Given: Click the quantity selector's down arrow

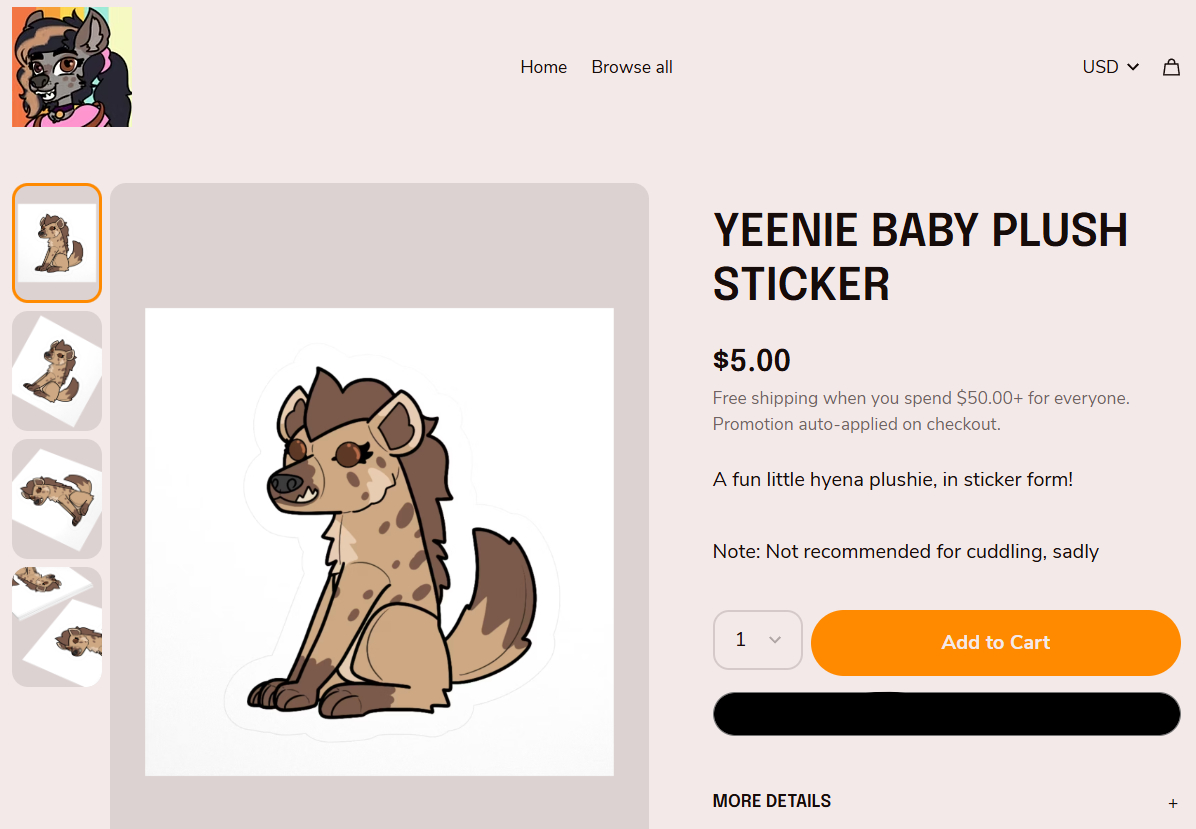Looking at the screenshot, I should [x=774, y=640].
